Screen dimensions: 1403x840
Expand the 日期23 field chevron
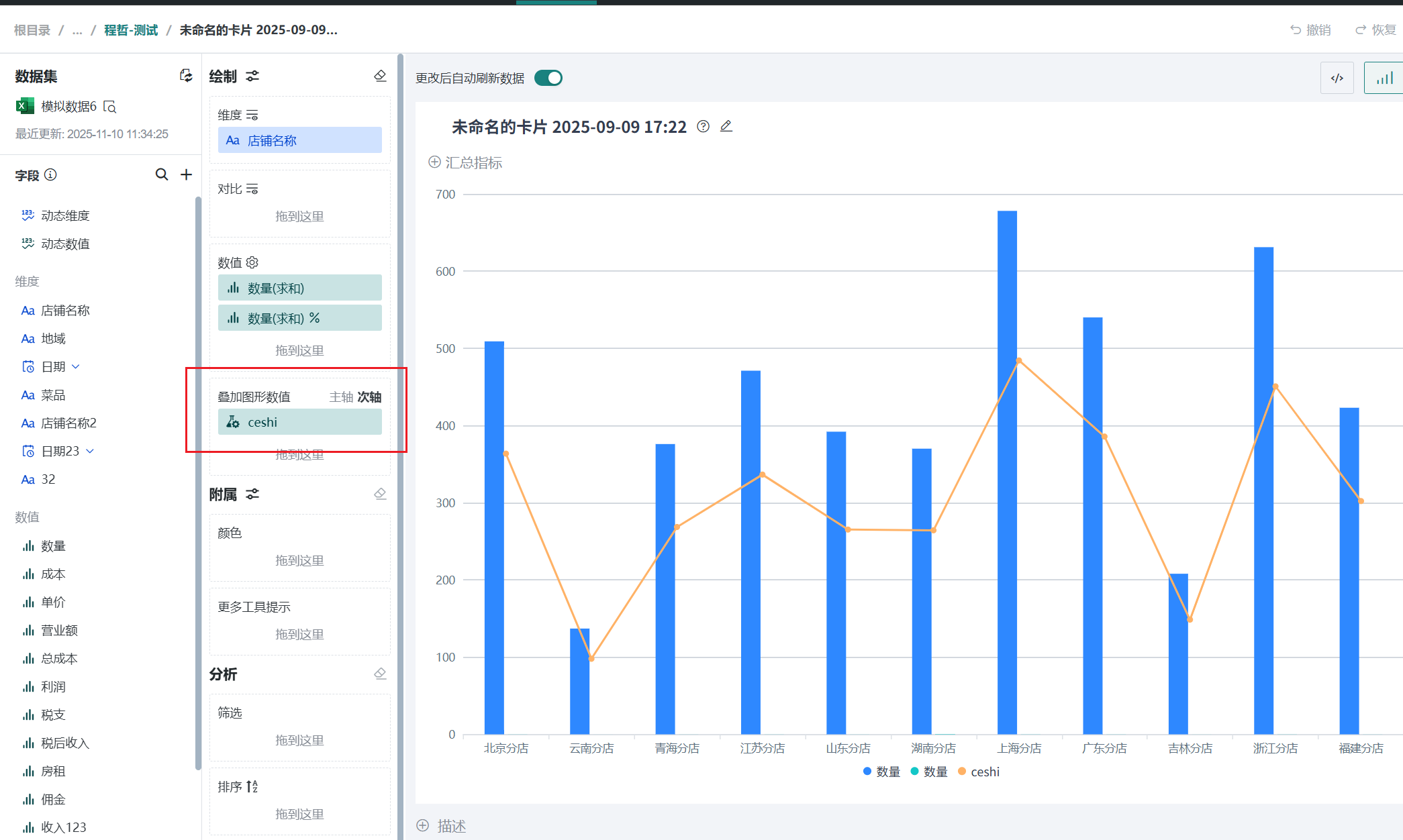coord(90,451)
